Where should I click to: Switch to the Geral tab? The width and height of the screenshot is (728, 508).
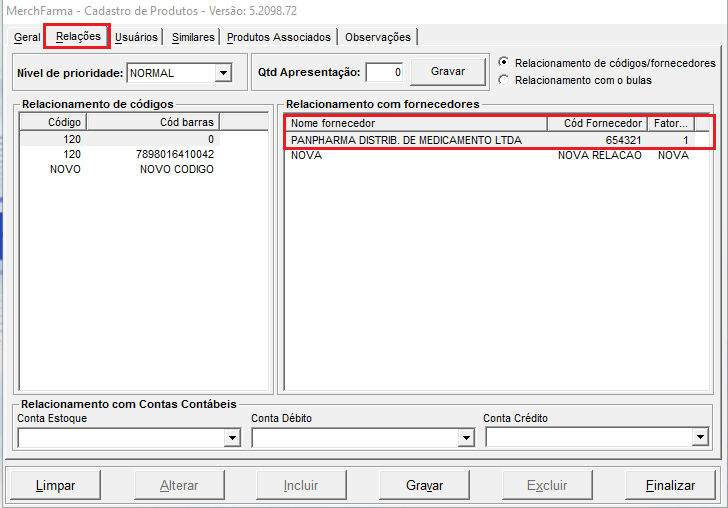[x=27, y=37]
